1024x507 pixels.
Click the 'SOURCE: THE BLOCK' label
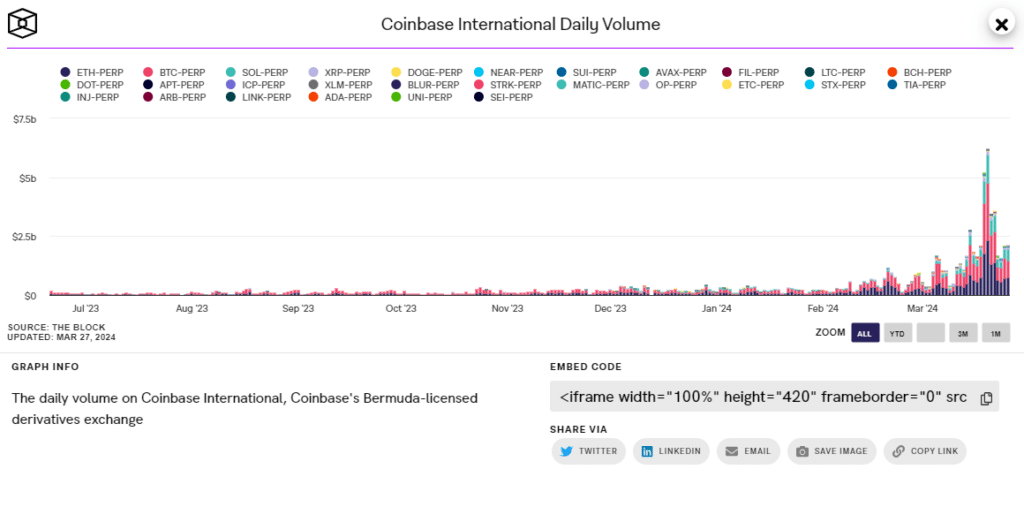pyautogui.click(x=57, y=327)
